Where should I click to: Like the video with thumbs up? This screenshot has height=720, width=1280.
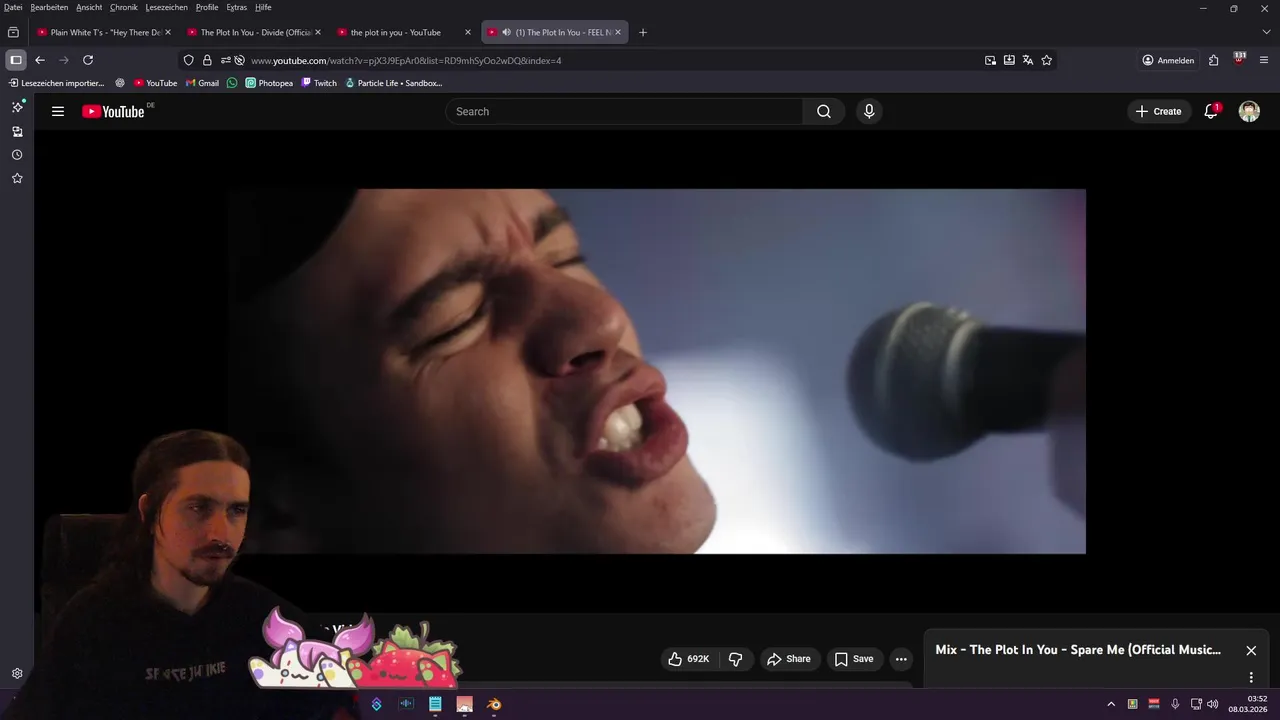point(689,659)
